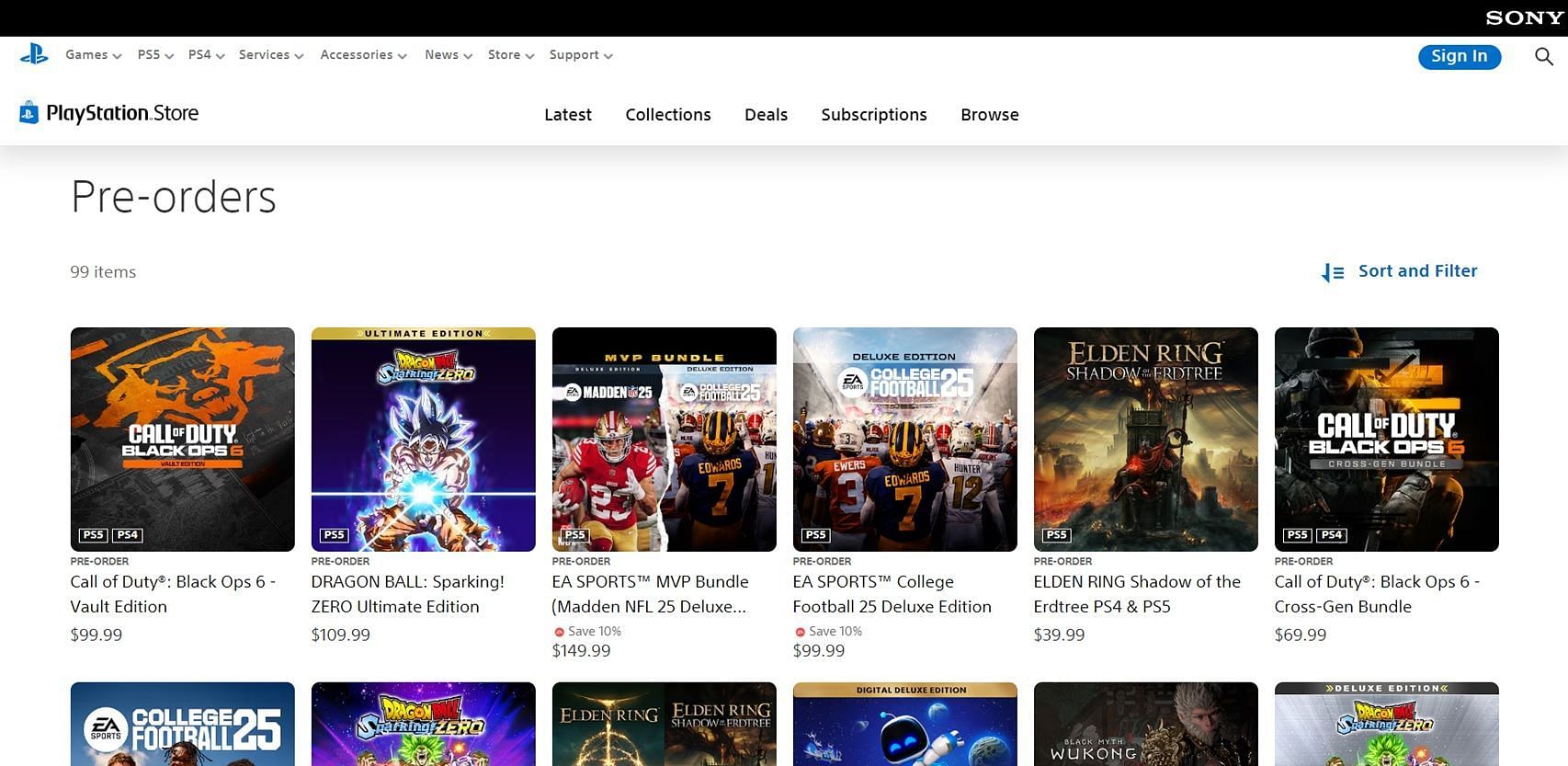
Task: Open Dragon Ball Sparking Zero Ultimate Edition thumbnail
Action: [x=423, y=440]
